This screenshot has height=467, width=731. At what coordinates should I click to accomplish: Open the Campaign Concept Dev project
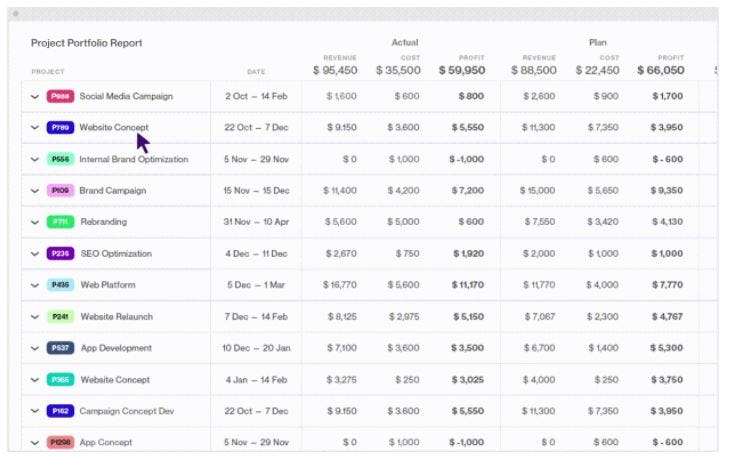(x=127, y=411)
